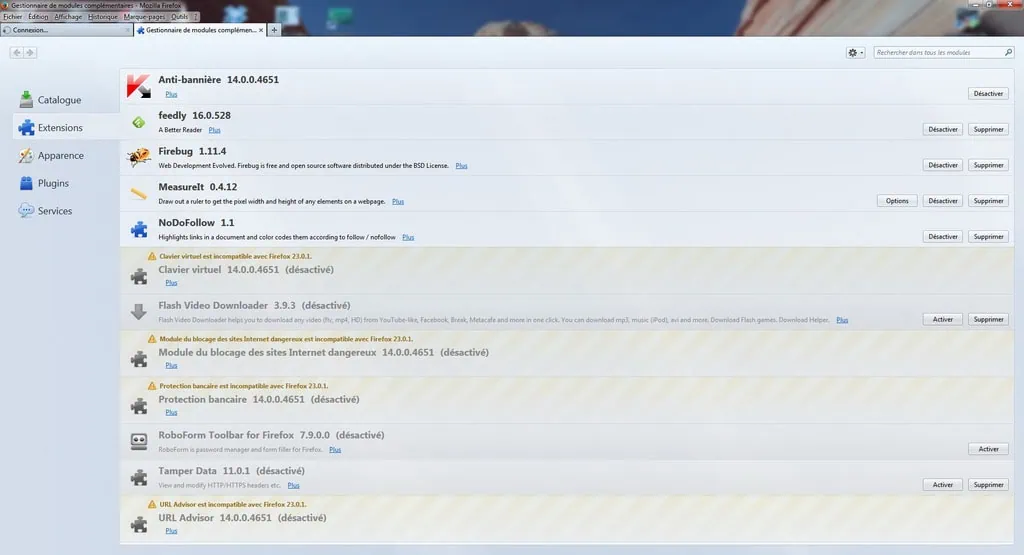Click the RoboForm Toolbar robot icon
Image resolution: width=1024 pixels, height=555 pixels.
(x=139, y=441)
